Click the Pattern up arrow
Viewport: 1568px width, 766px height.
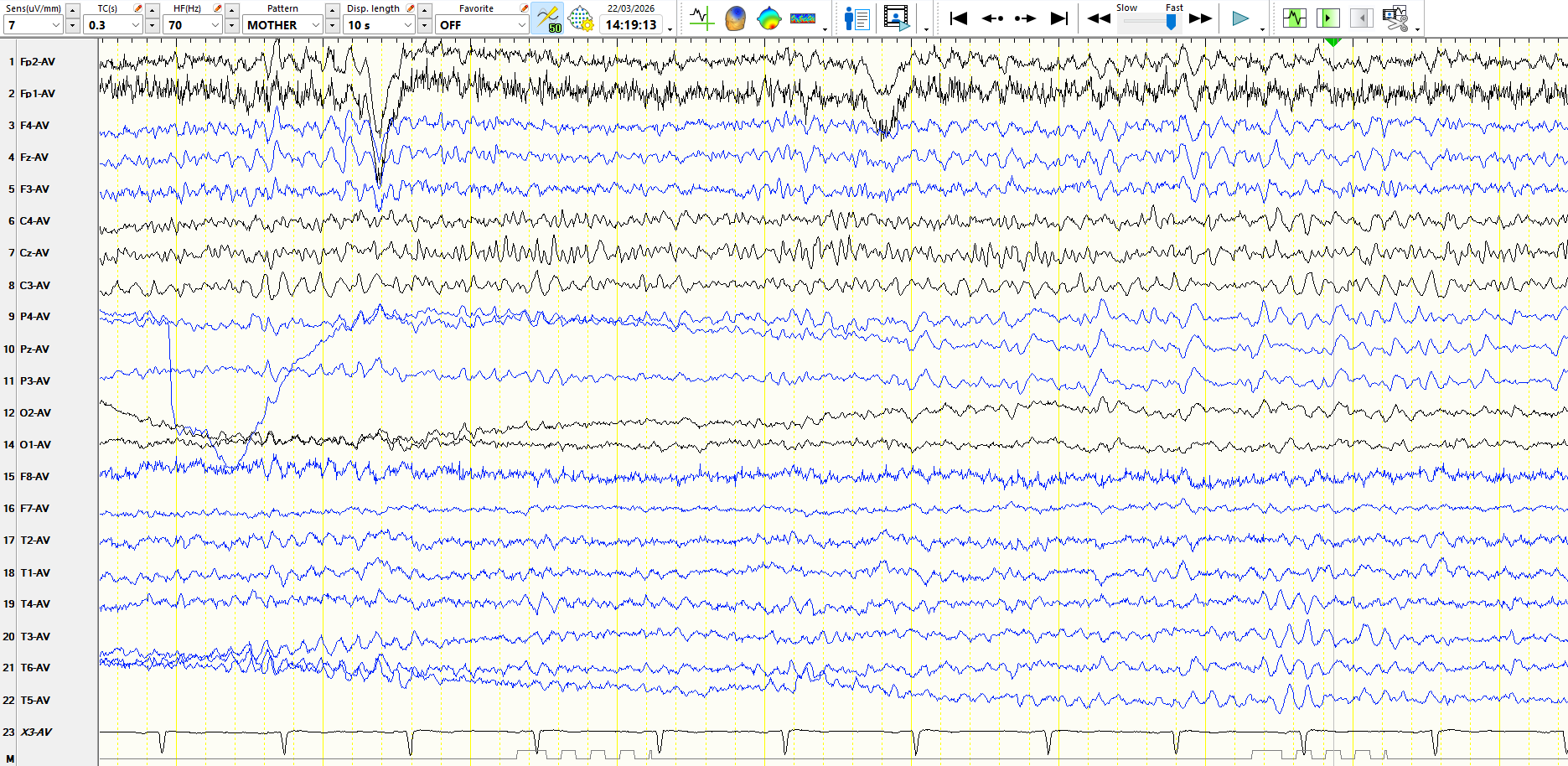coord(333,10)
